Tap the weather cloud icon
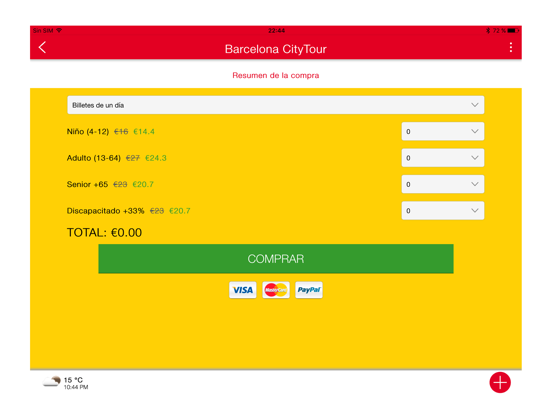The image size is (552, 414). coord(52,381)
